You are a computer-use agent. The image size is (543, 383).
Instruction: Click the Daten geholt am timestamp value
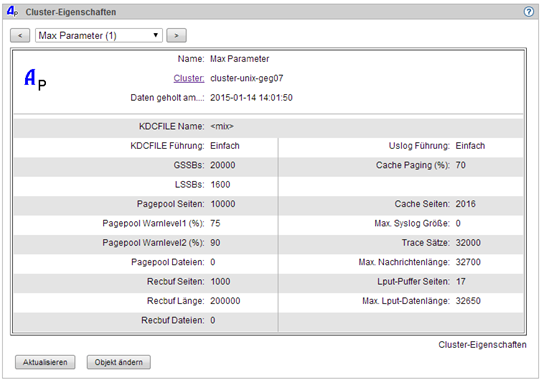pos(251,98)
